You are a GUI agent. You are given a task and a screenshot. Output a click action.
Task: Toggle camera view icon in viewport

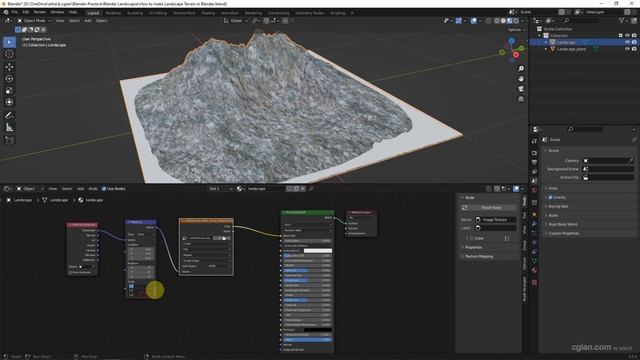[x=521, y=89]
